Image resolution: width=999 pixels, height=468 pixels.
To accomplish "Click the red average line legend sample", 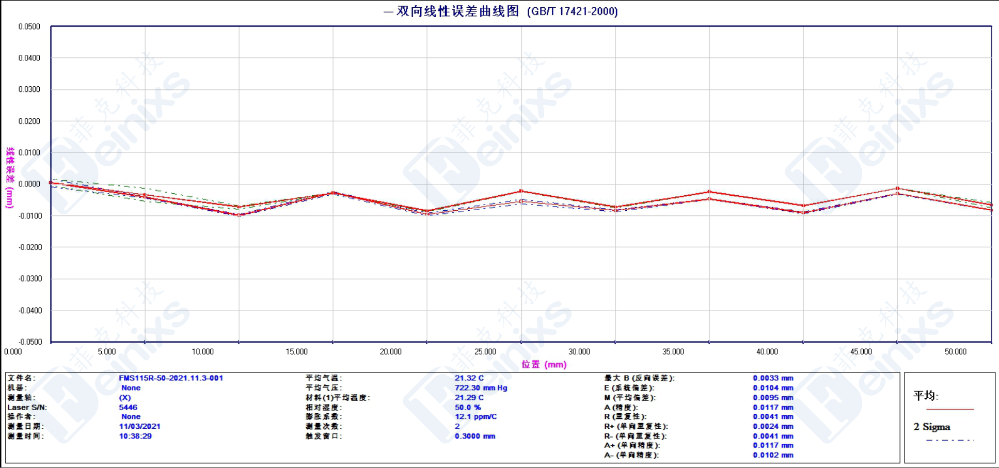I will pyautogui.click(x=943, y=409).
